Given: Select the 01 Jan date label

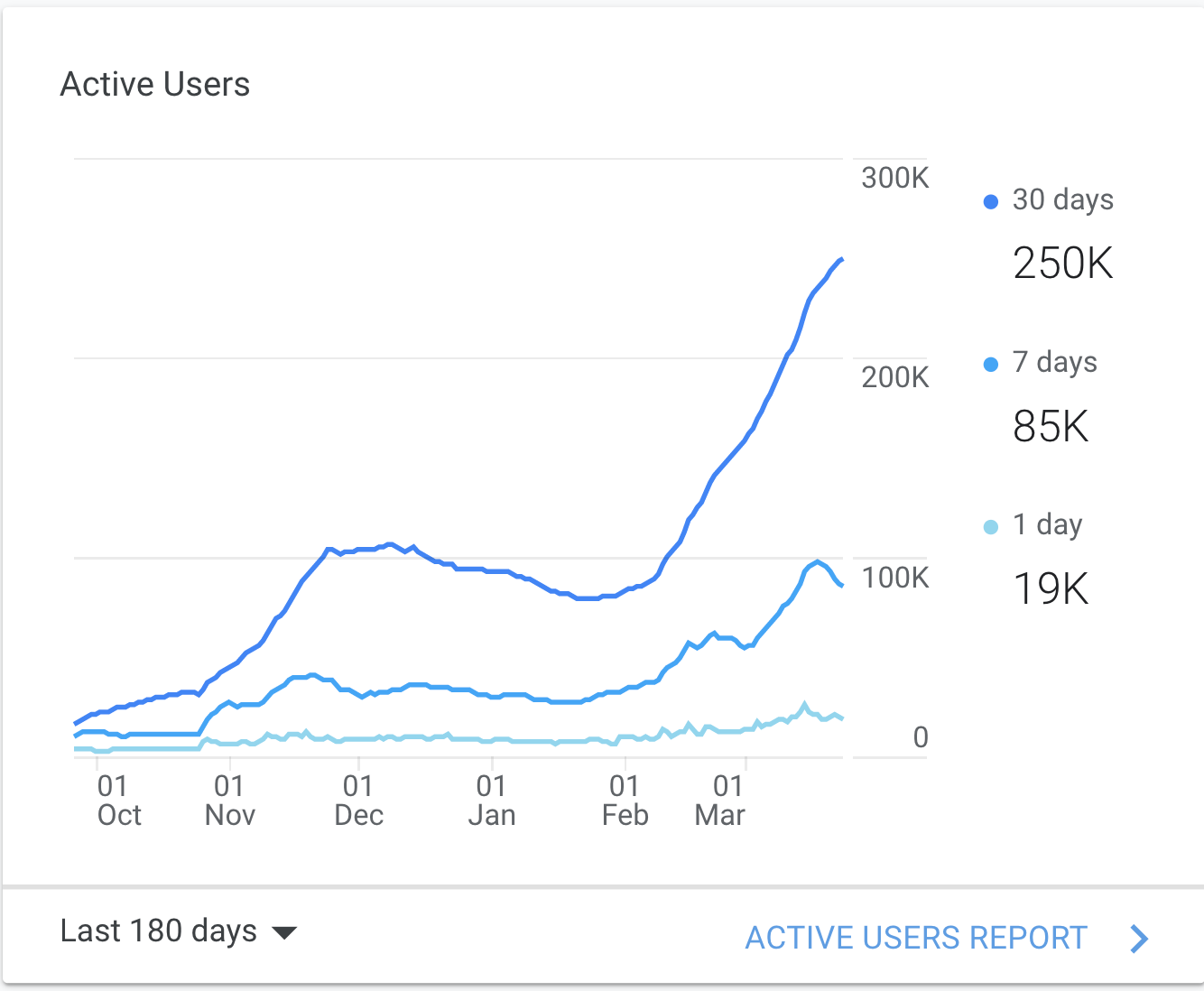Looking at the screenshot, I should click(492, 801).
